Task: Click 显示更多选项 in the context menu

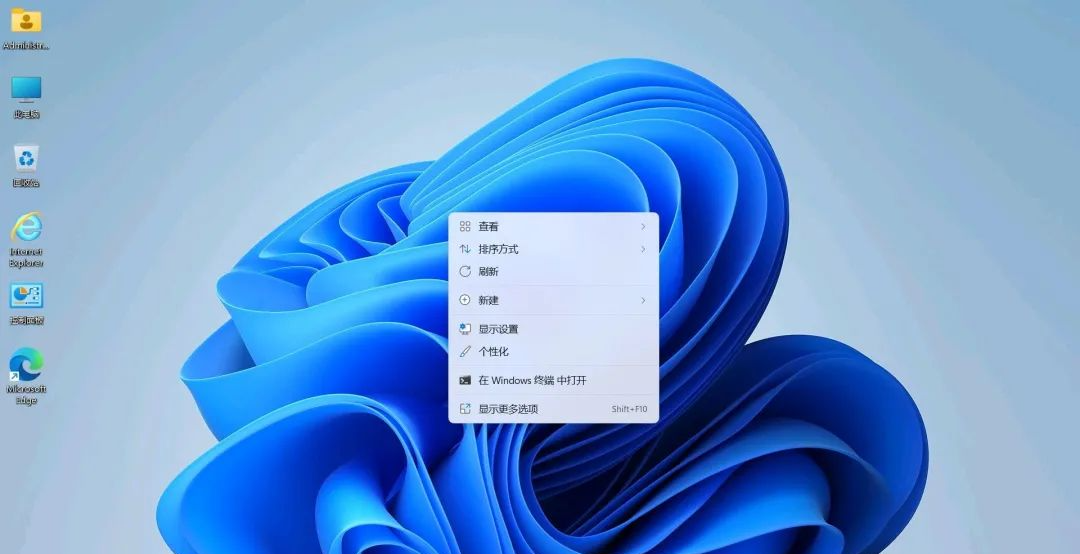Action: pyautogui.click(x=553, y=409)
